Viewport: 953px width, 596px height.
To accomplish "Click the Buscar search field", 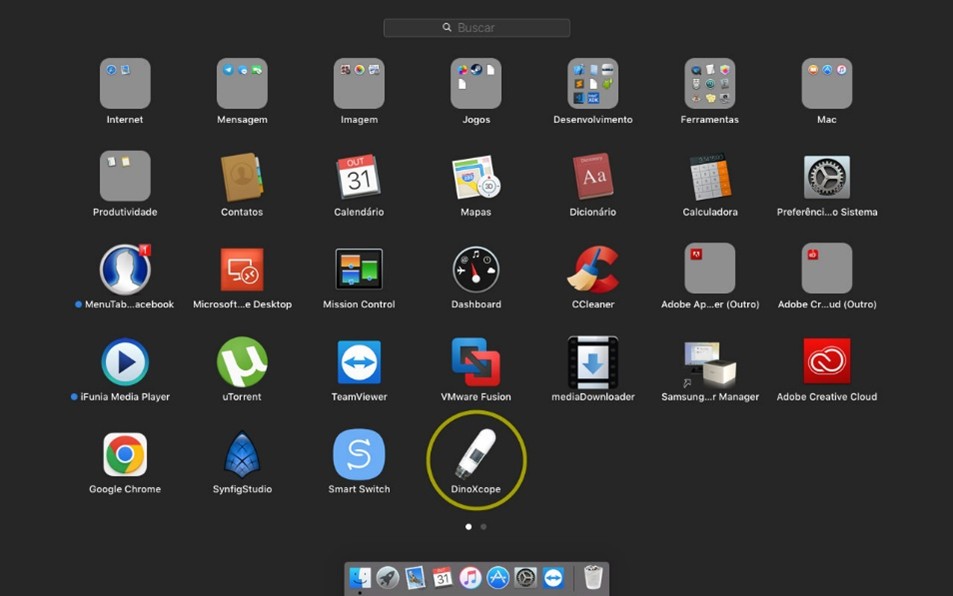I will (477, 28).
